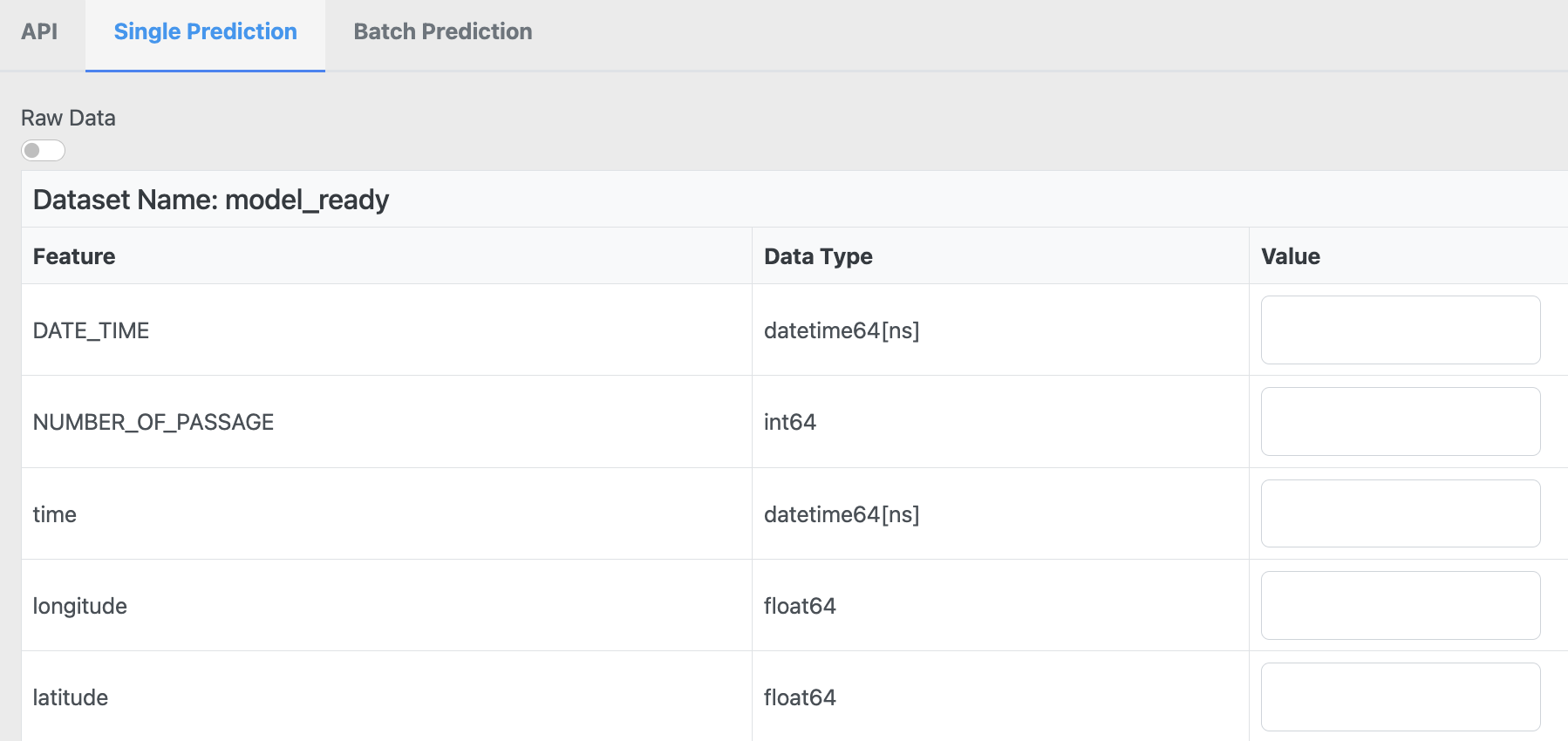
Task: Click the value box for time
Action: 1400,513
